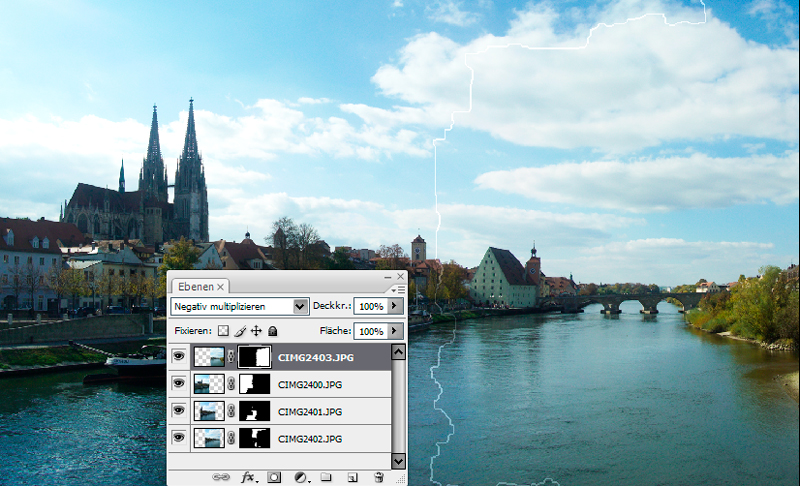Viewport: 800px width, 486px height.
Task: Create a new layer group folder
Action: (x=326, y=477)
